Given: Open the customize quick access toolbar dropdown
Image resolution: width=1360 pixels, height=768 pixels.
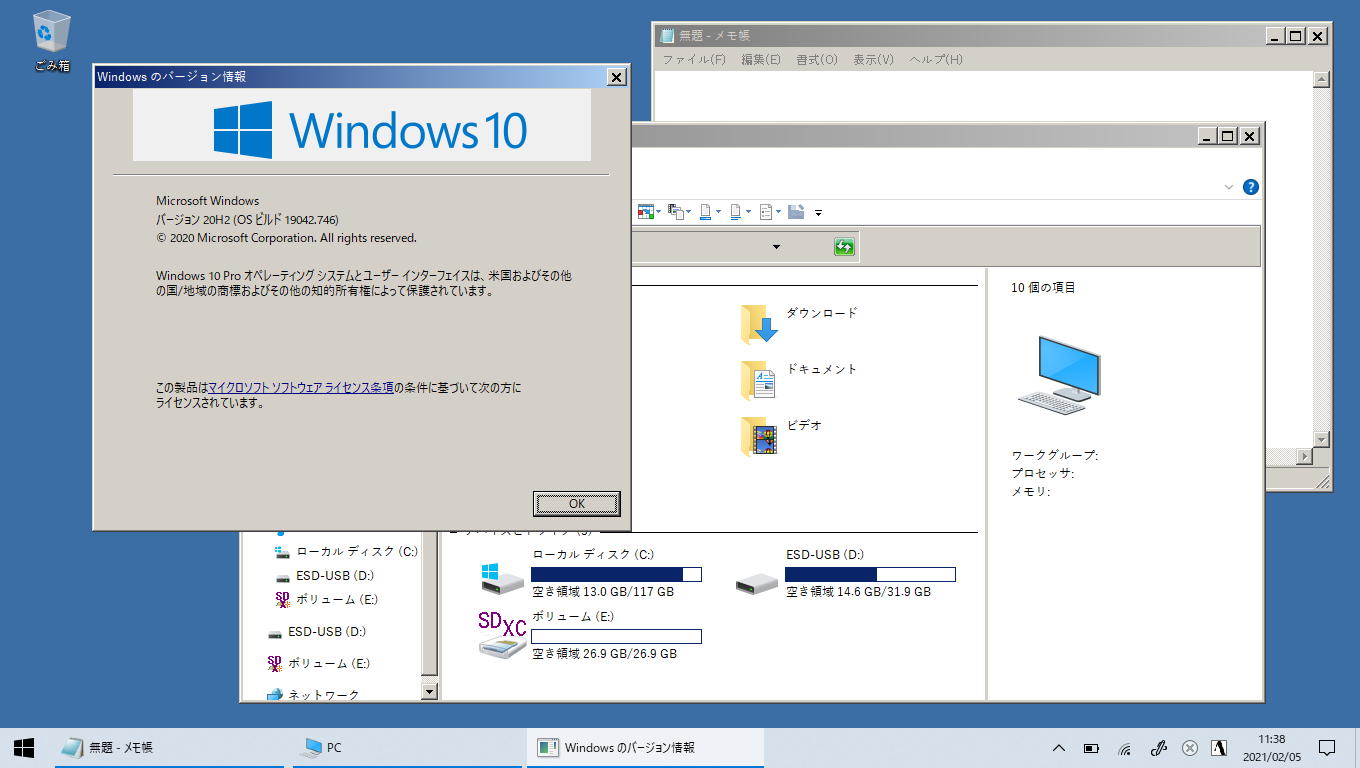Looking at the screenshot, I should tap(818, 213).
